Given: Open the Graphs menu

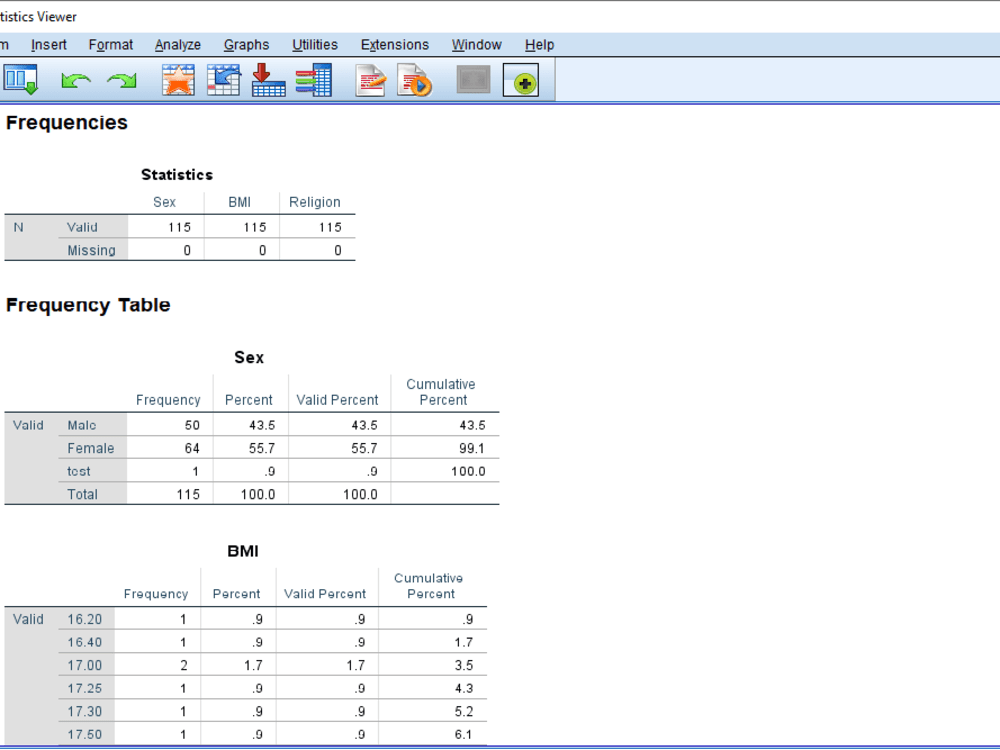Looking at the screenshot, I should coord(246,44).
